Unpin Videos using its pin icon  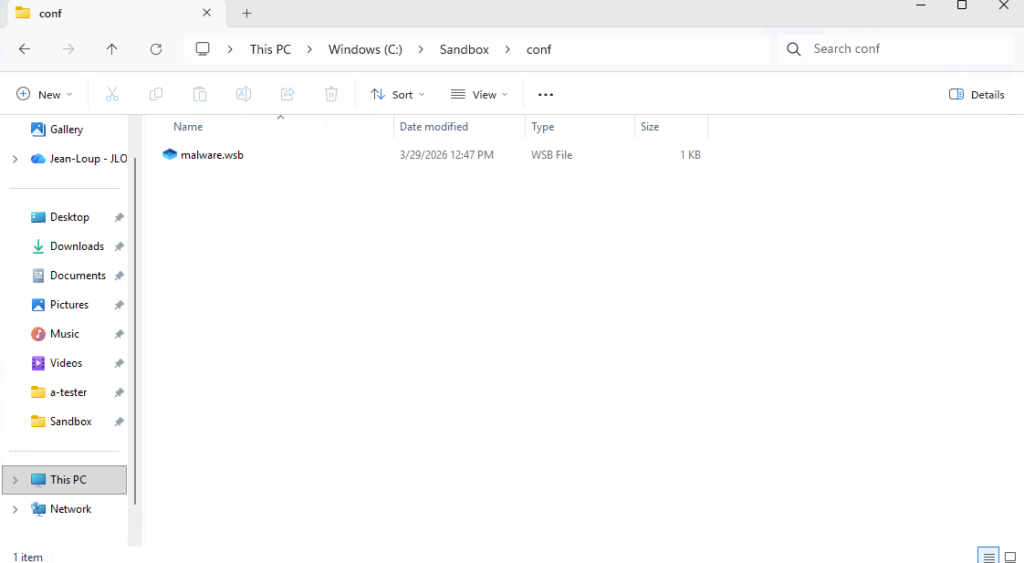119,364
